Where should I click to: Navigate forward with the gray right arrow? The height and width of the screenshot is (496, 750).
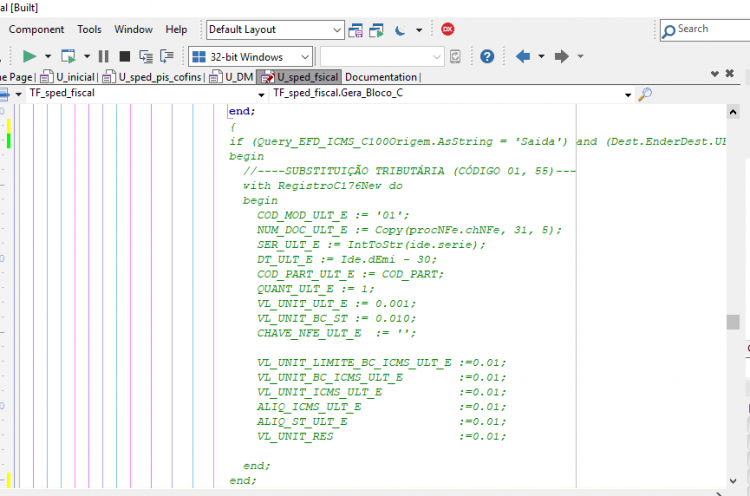click(562, 56)
